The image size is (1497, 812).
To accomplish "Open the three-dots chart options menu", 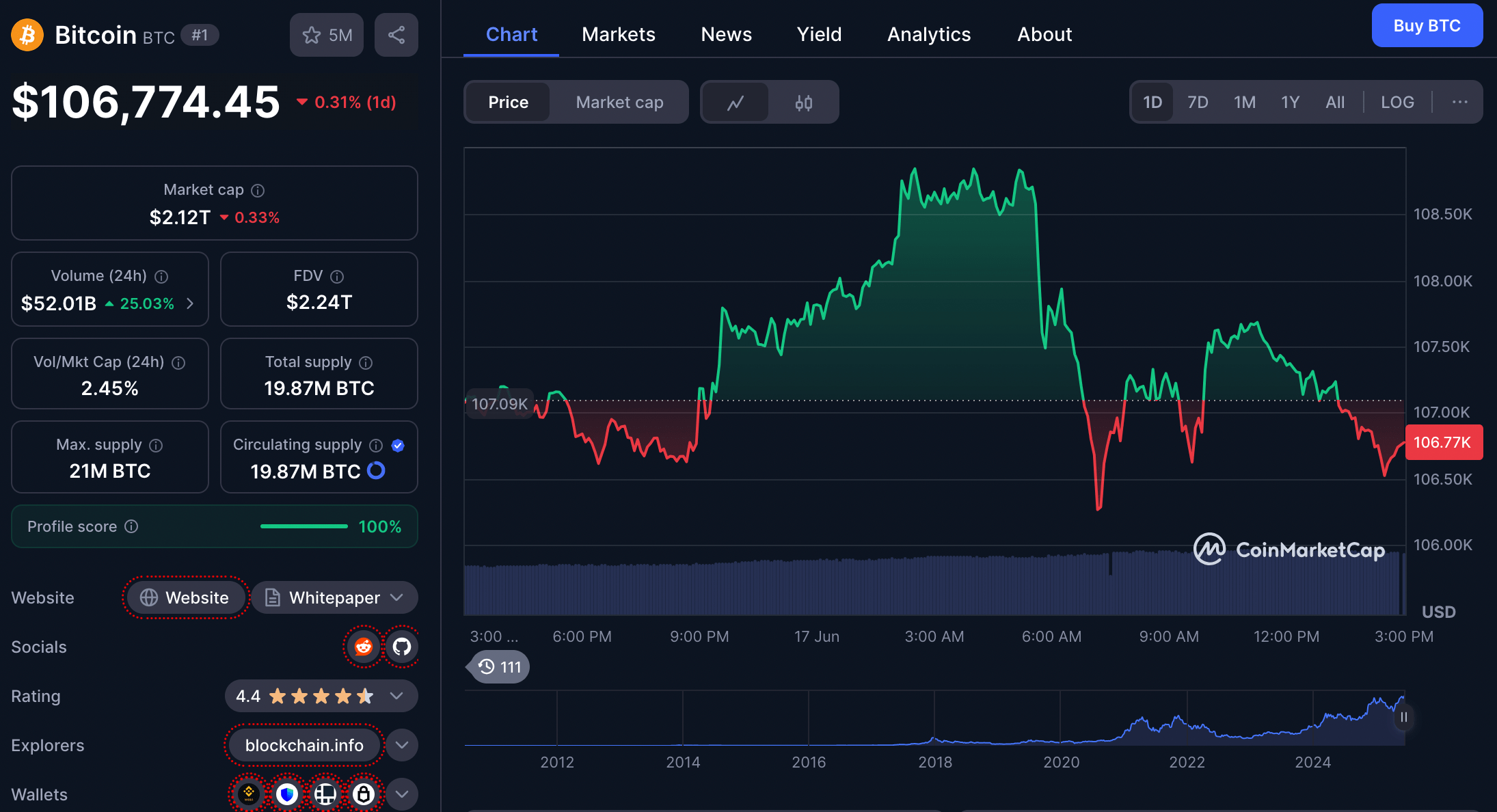I will (x=1459, y=103).
